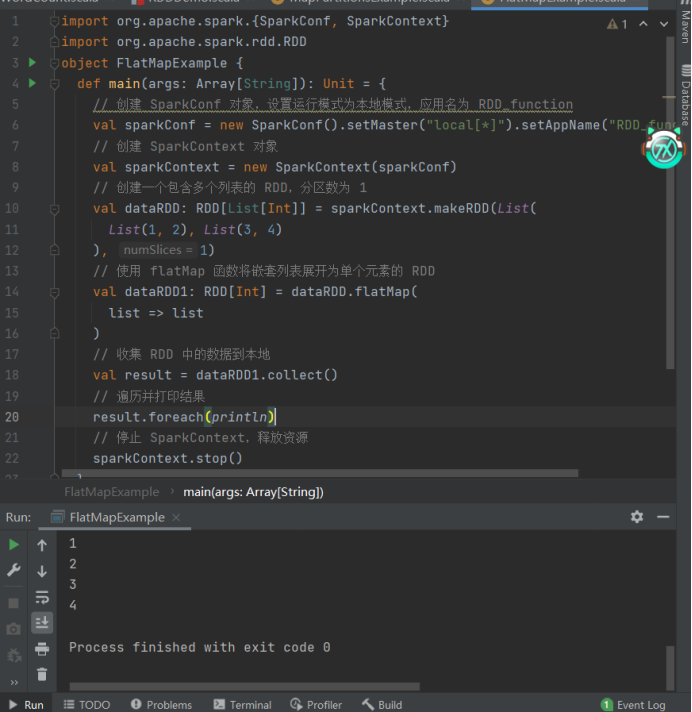The height and width of the screenshot is (712, 692).
Task: Collapse the main method fold
Action: pos(54,84)
